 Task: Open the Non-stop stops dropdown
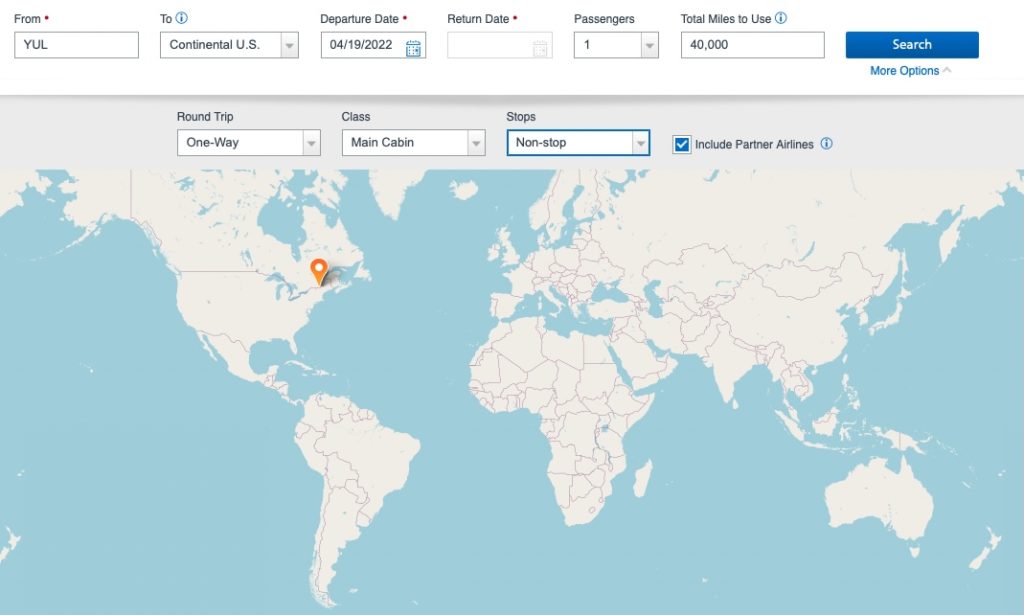coord(641,142)
